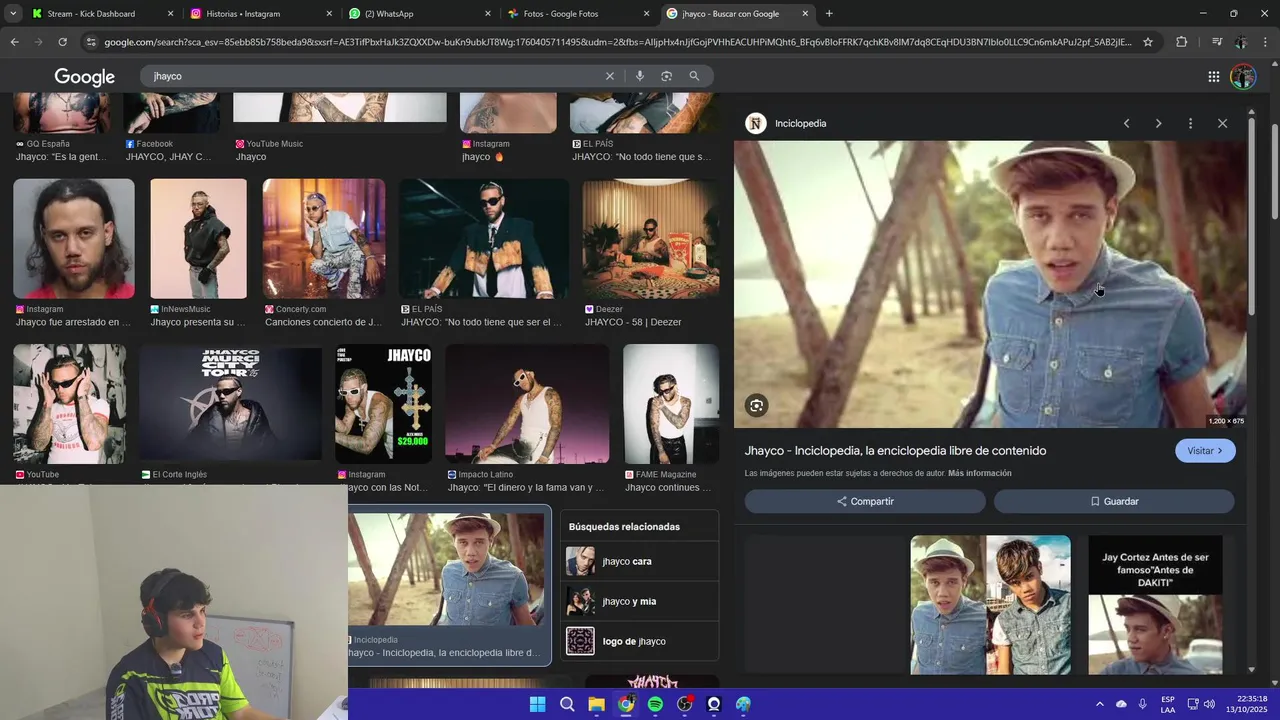Open the Instagram mugshot Jhayco arrest thumbnail
Viewport: 1280px width, 720px height.
point(74,239)
